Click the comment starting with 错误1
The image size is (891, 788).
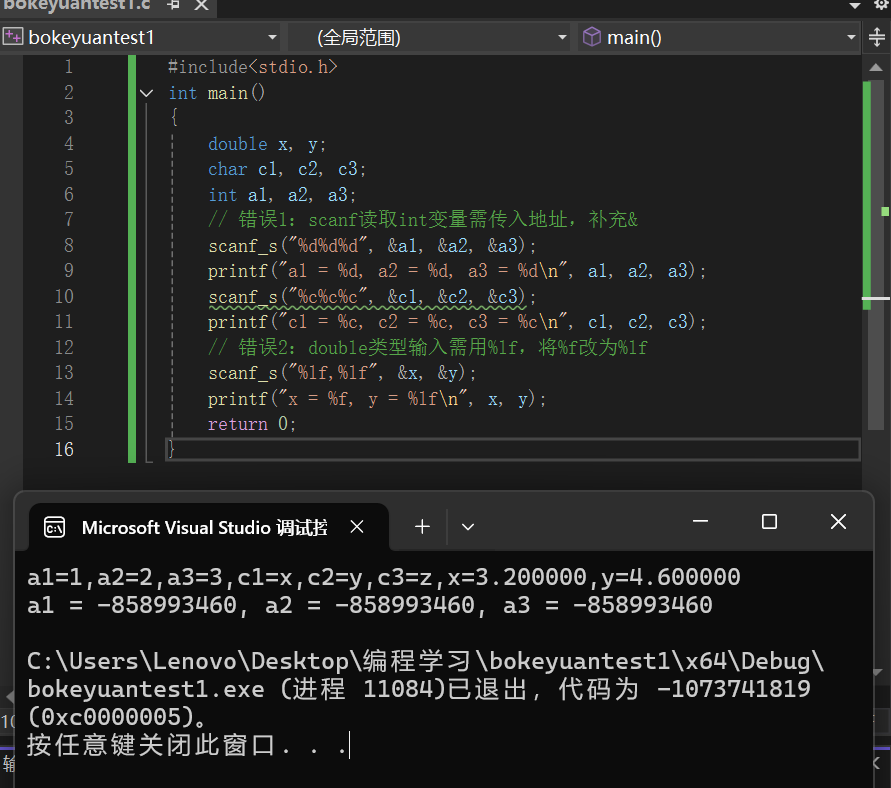click(x=423, y=220)
